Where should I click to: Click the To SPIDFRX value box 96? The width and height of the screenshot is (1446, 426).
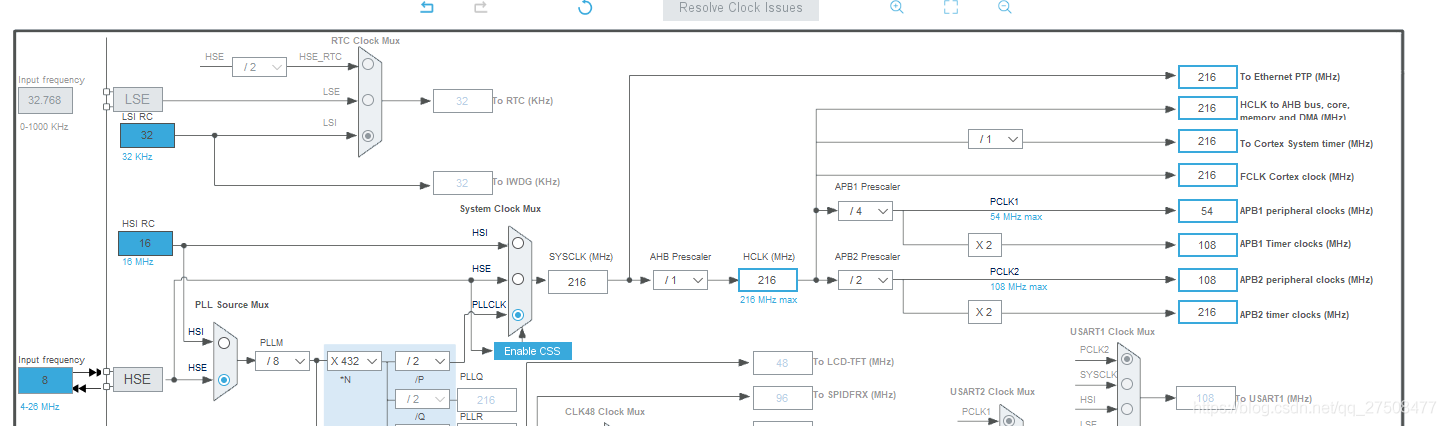[x=782, y=397]
